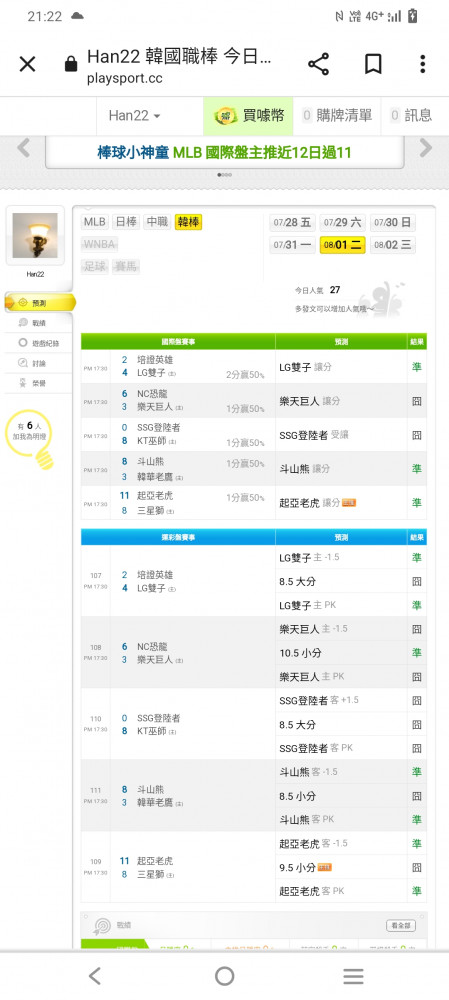Close the browser tab with X icon

click(27, 64)
